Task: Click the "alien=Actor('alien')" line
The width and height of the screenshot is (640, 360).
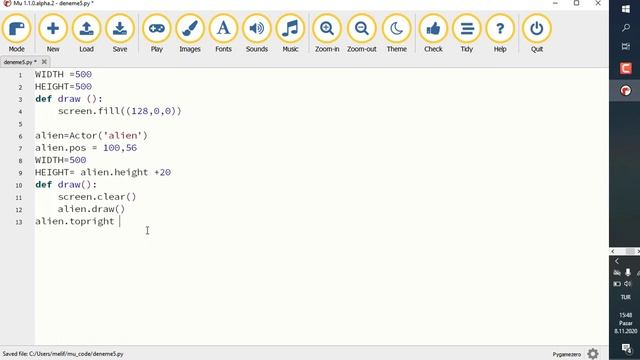Action: coord(91,136)
